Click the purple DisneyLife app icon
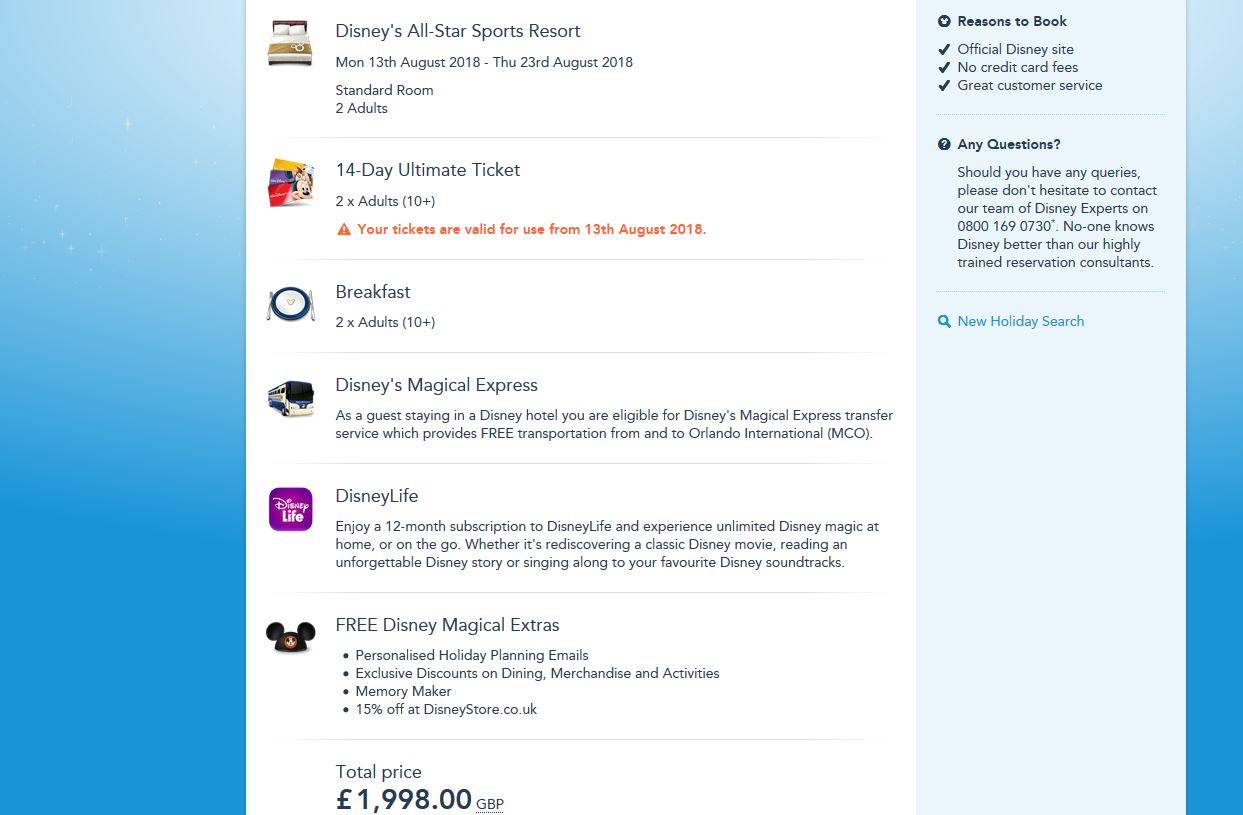Image resolution: width=1243 pixels, height=815 pixels. pyautogui.click(x=291, y=509)
